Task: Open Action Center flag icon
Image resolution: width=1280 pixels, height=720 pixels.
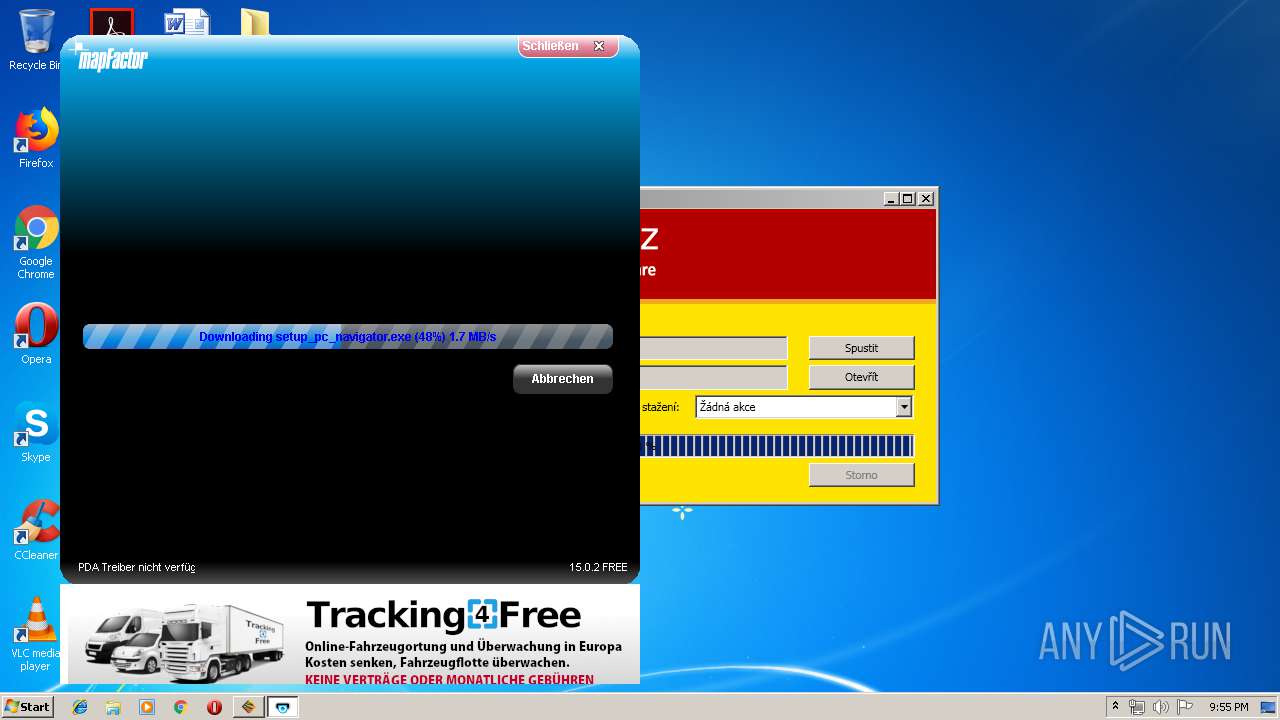Action: (1185, 707)
